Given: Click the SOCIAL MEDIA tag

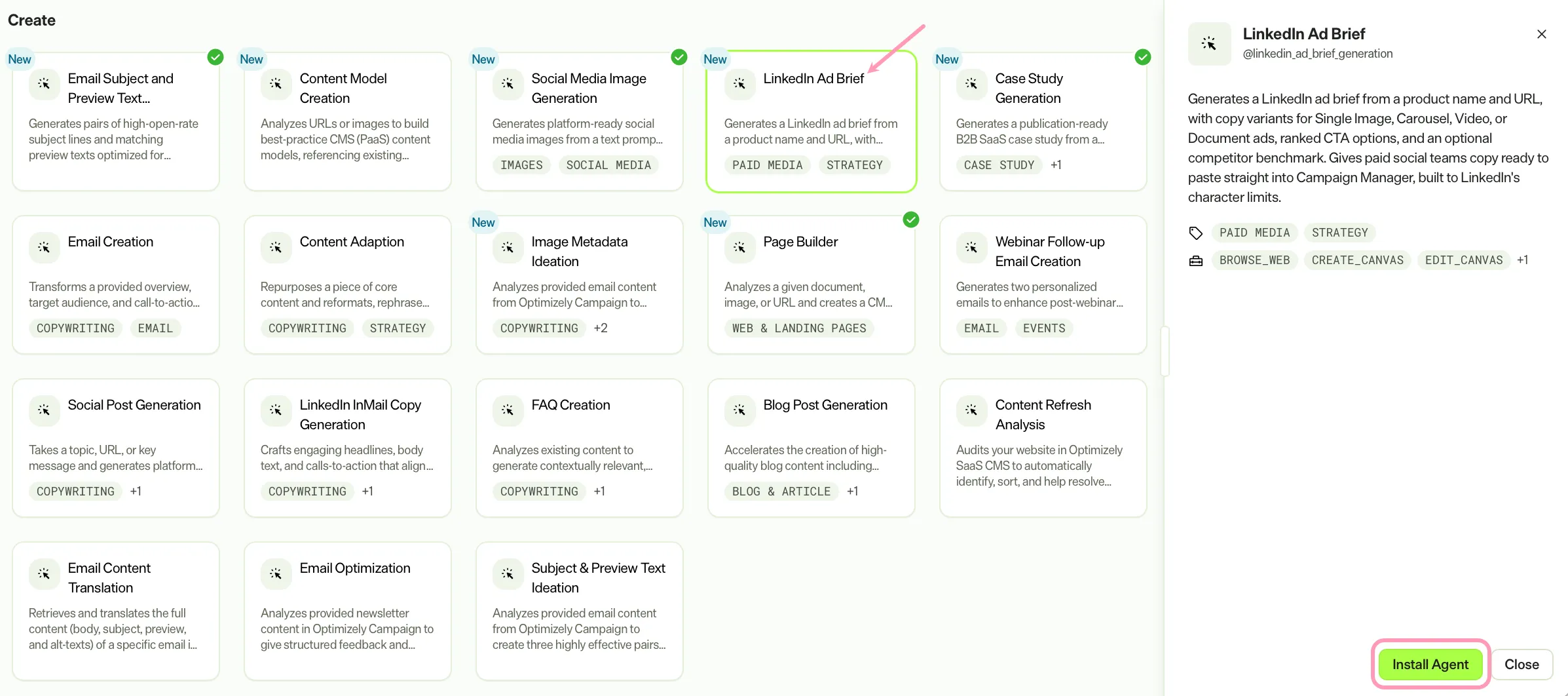Looking at the screenshot, I should point(608,165).
